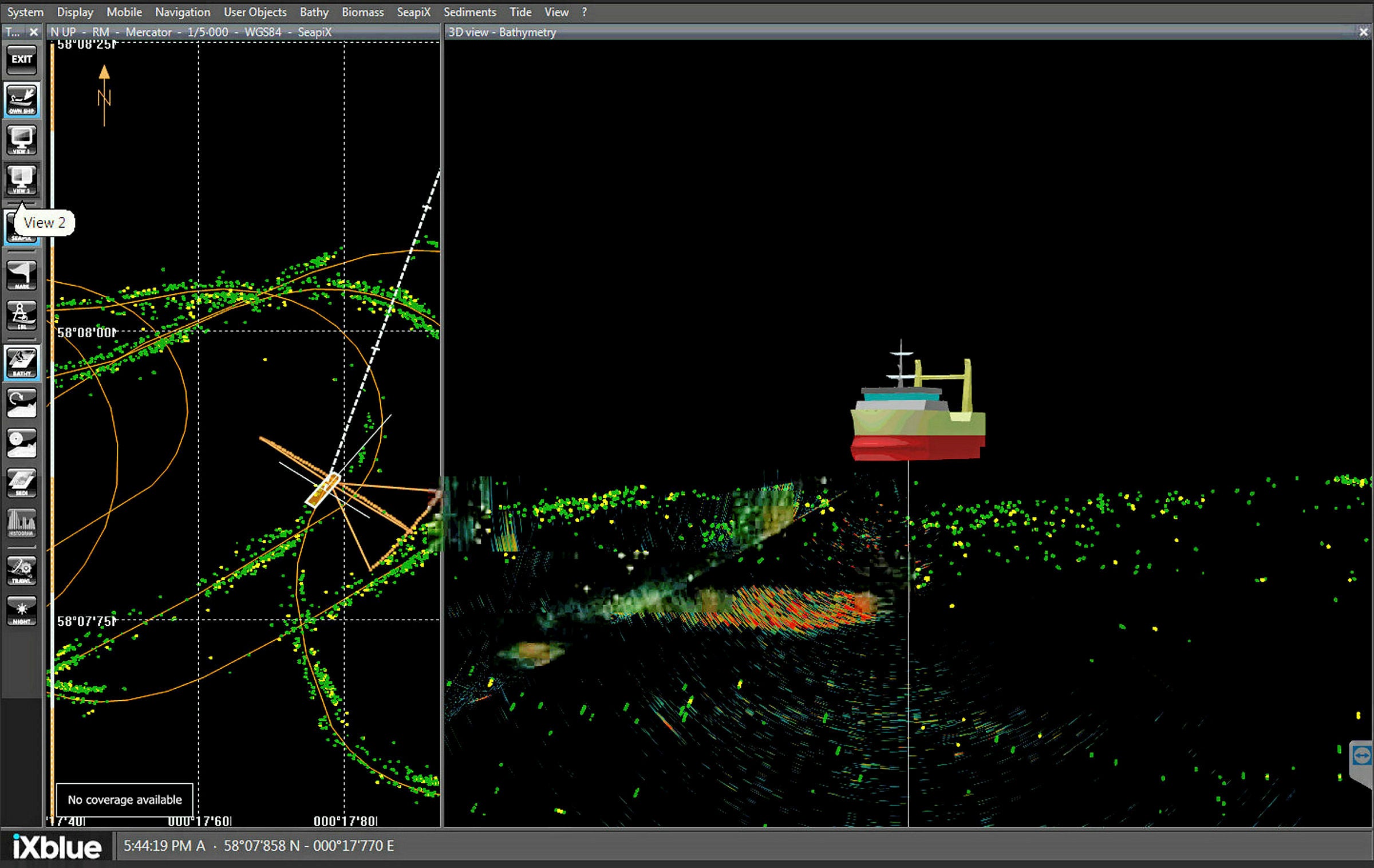Screen dimensions: 1374x868
Task: Click the EXIT button in toolbar
Action: (22, 60)
